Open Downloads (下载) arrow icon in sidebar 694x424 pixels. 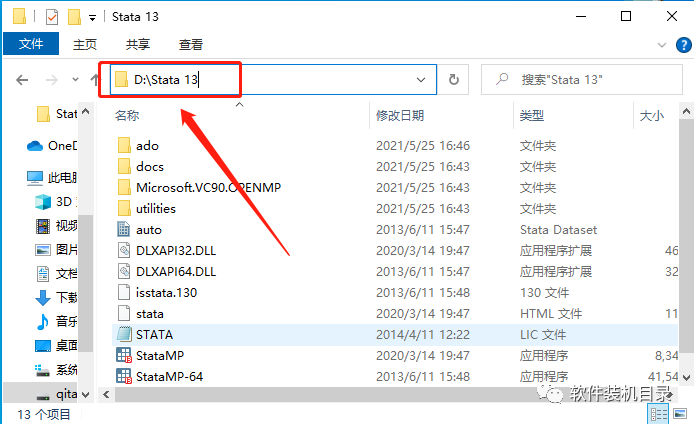tap(43, 297)
